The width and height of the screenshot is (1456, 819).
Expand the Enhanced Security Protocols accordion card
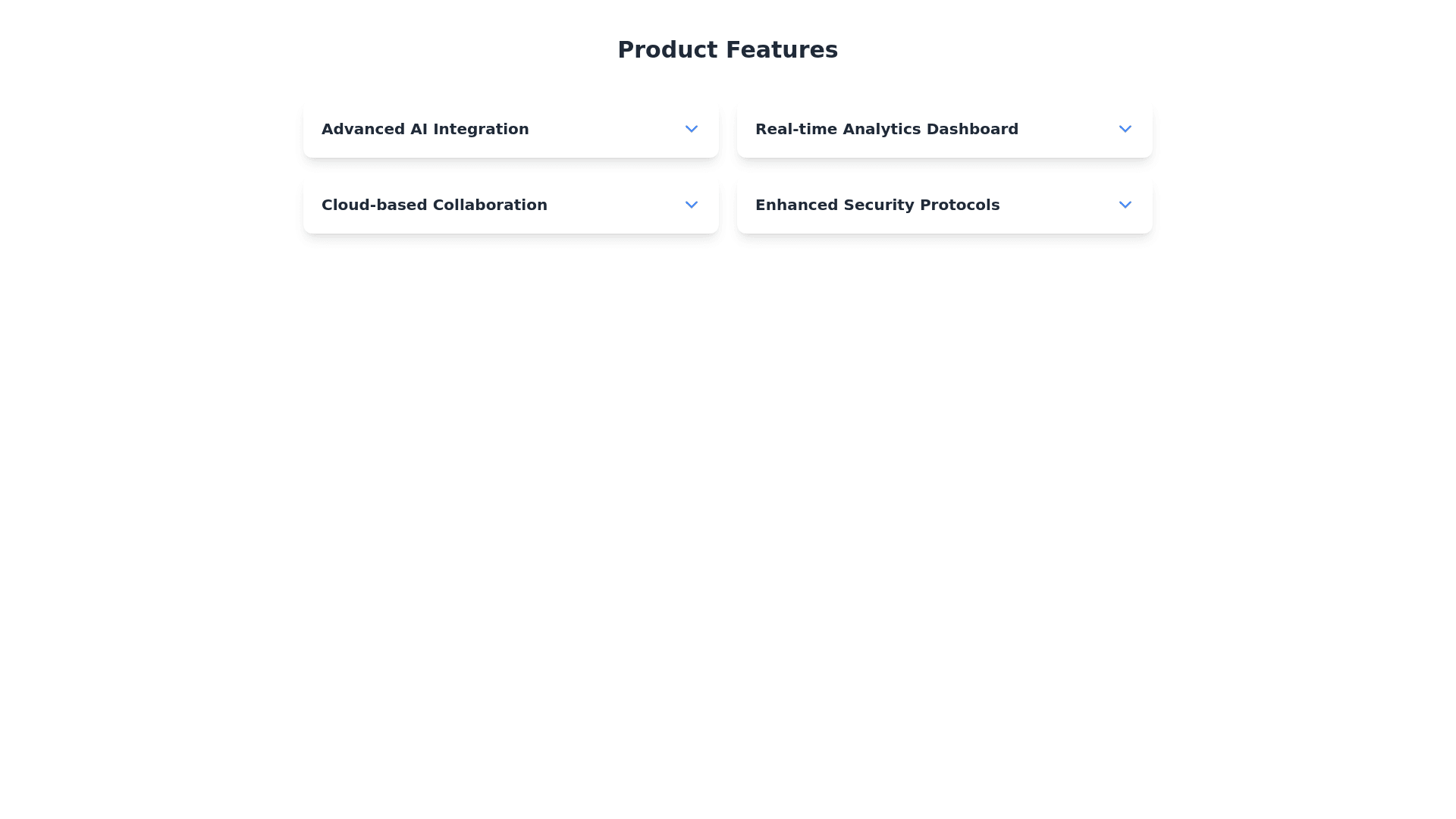pyautogui.click(x=944, y=205)
